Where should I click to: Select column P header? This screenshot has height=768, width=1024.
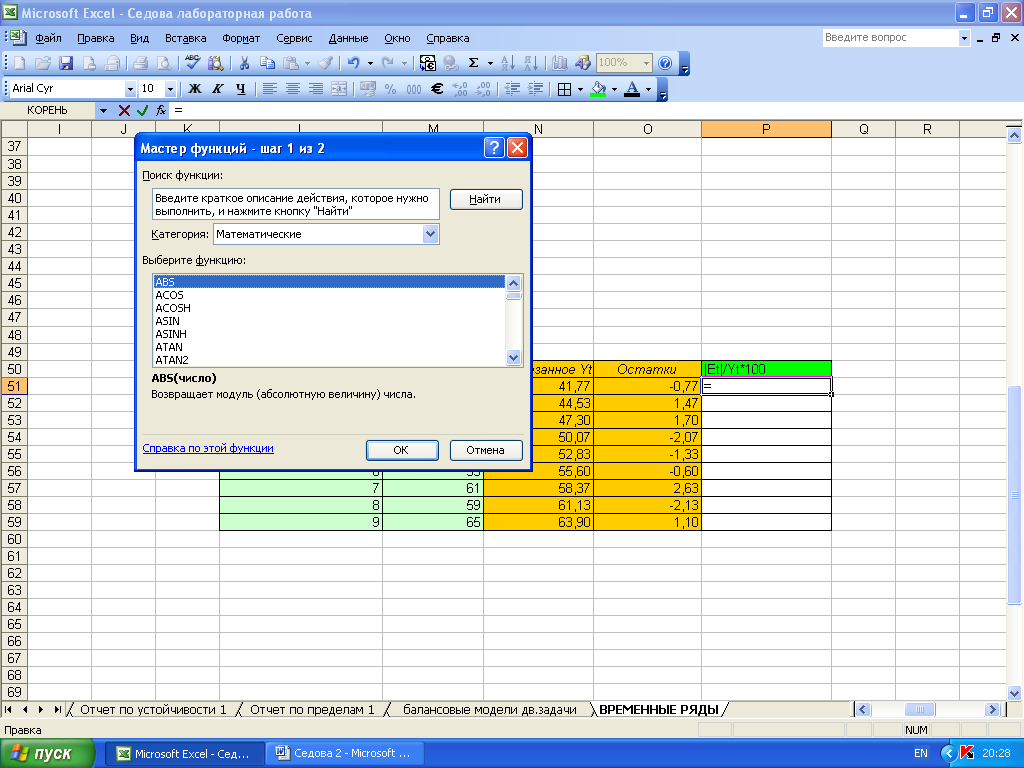click(766, 129)
